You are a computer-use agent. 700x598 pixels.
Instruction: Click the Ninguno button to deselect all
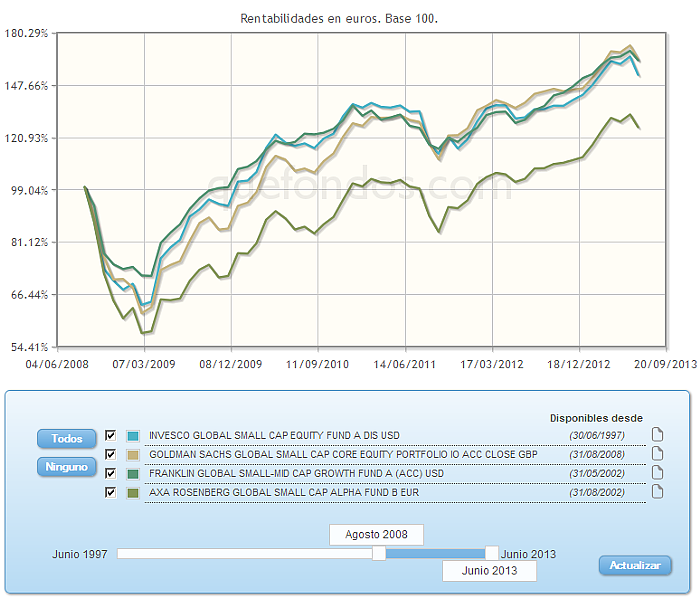click(x=67, y=467)
